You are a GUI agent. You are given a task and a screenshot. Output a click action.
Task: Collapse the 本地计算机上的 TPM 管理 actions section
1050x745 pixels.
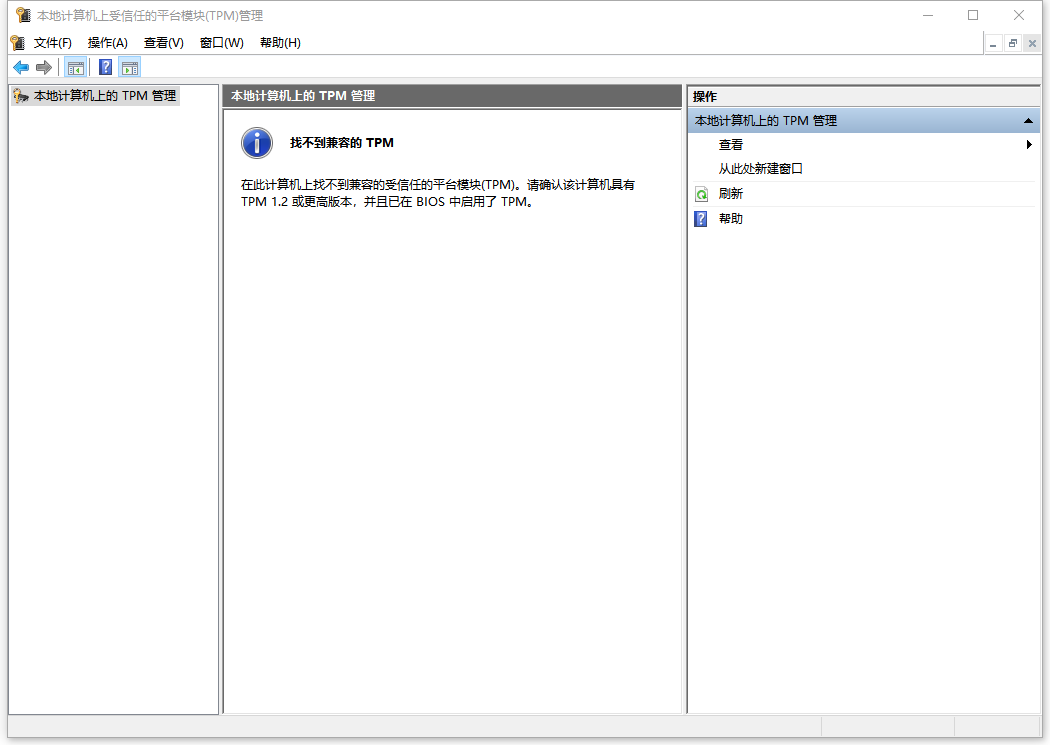coord(1028,121)
